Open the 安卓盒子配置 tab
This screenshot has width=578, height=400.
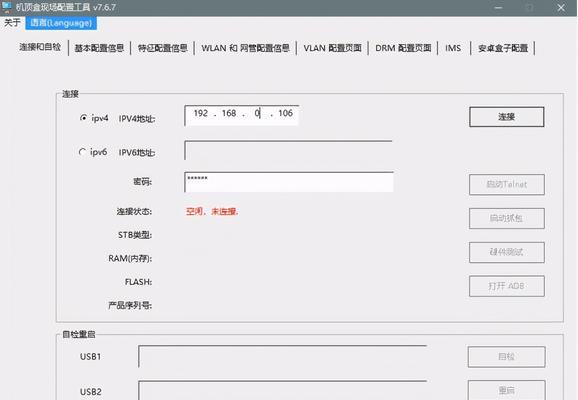(503, 48)
